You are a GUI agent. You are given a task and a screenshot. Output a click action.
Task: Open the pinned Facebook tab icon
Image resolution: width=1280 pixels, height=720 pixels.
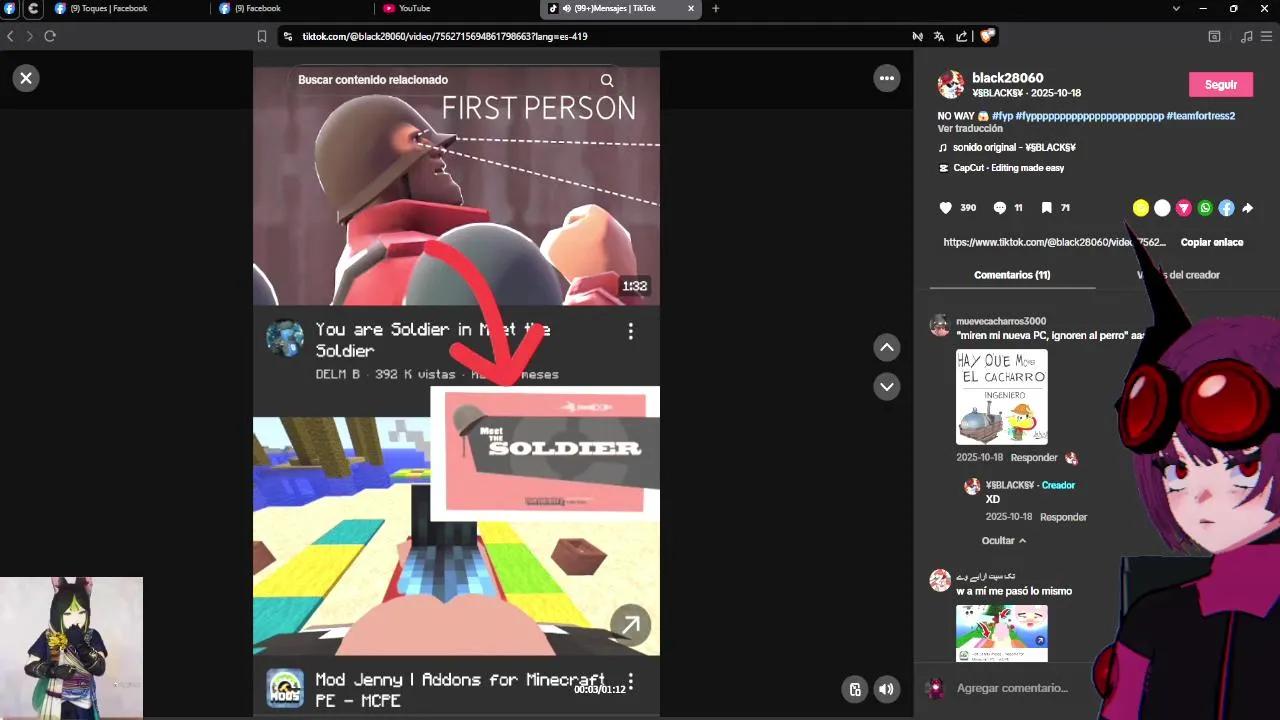(10, 8)
